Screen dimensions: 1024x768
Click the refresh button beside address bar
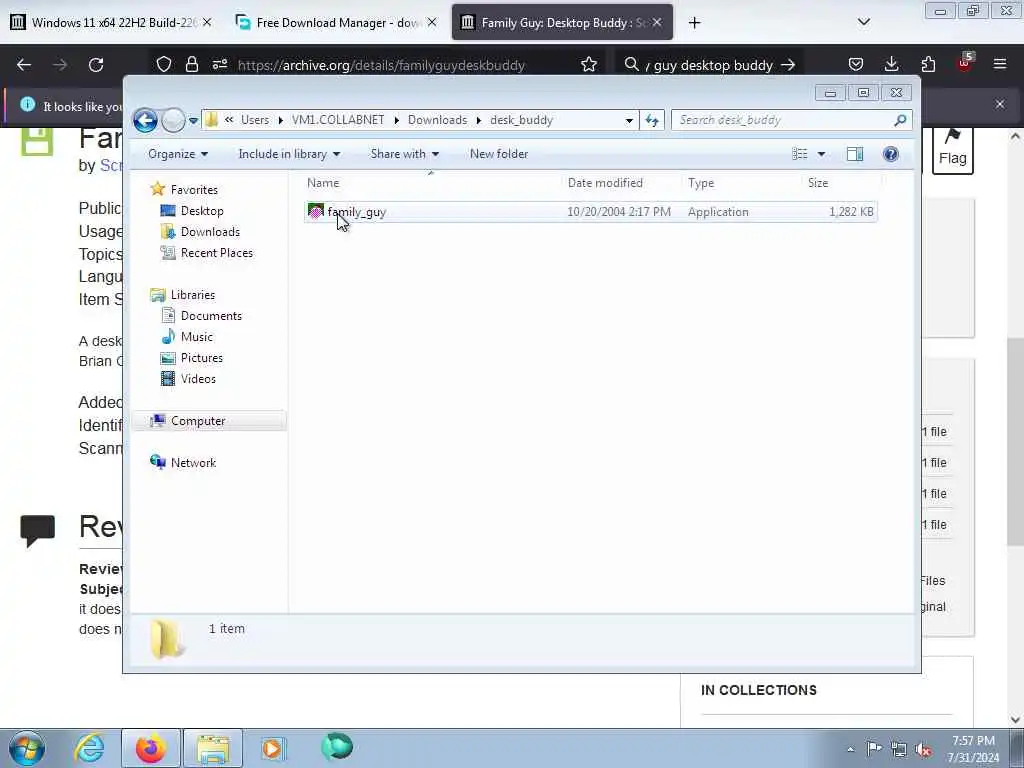(652, 120)
